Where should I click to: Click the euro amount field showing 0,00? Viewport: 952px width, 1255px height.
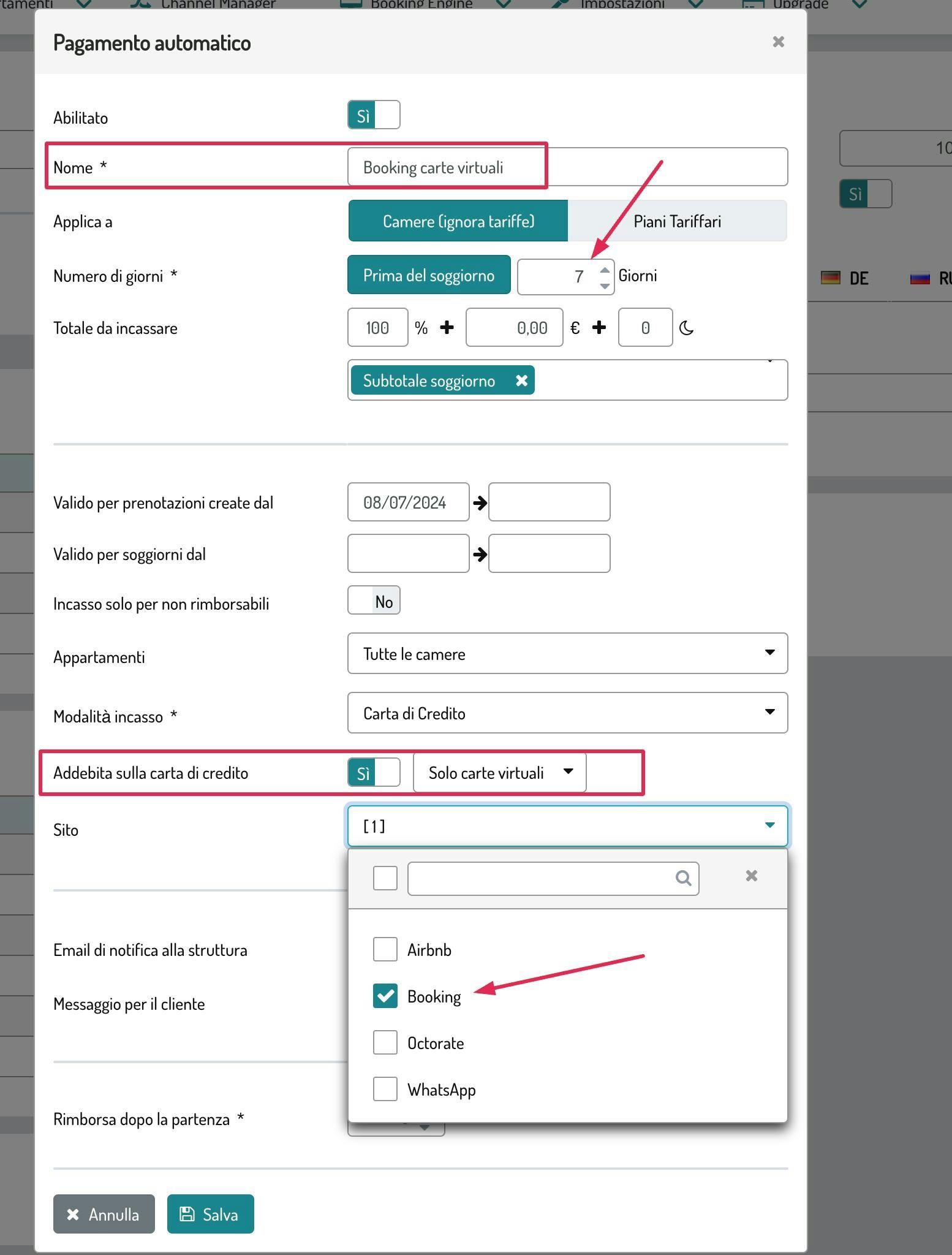click(514, 328)
